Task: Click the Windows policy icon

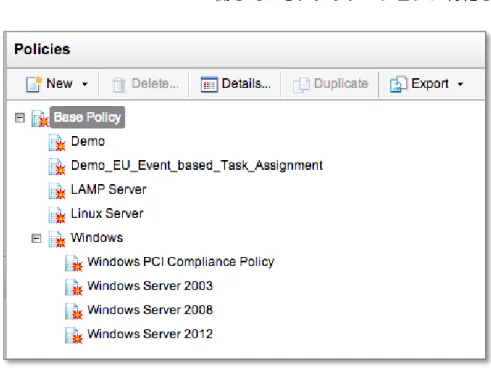Action: (x=57, y=239)
